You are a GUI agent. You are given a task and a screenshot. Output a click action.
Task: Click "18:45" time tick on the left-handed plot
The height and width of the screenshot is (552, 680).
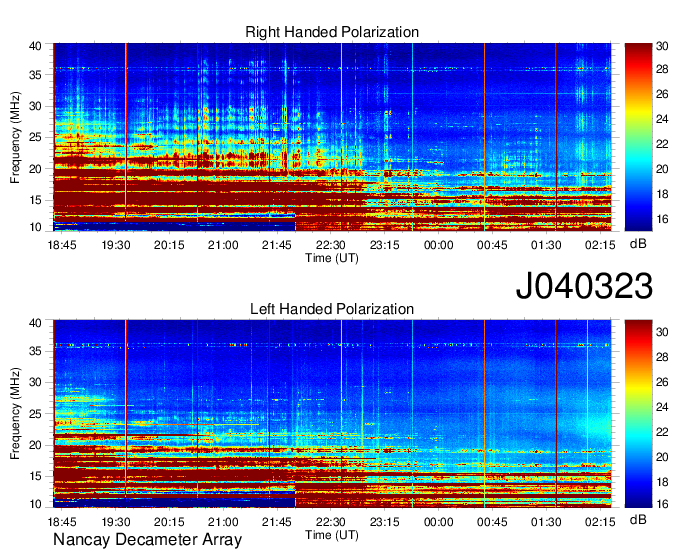click(62, 522)
